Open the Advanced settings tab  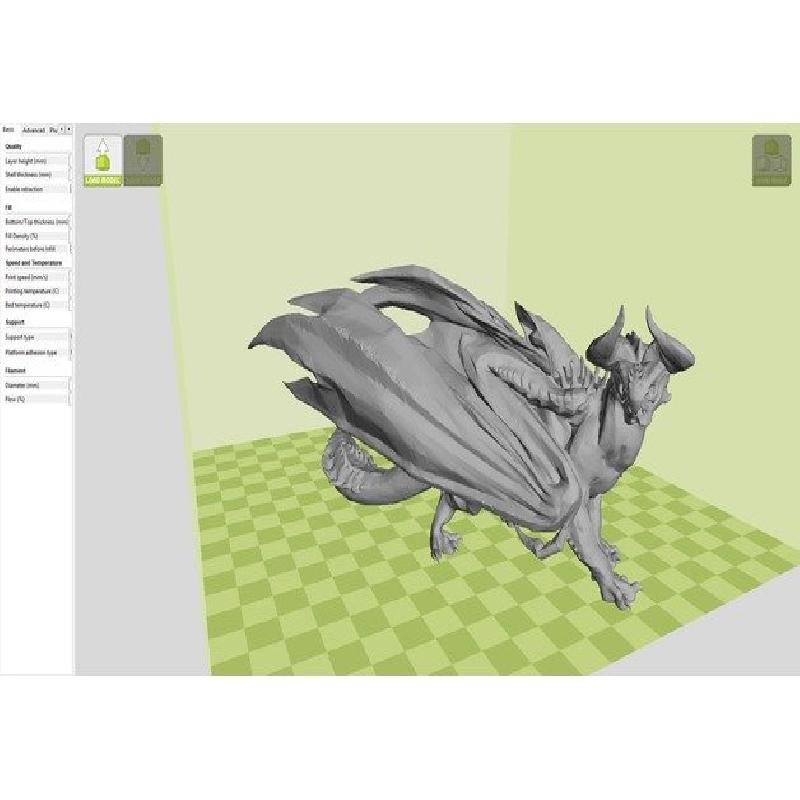[x=33, y=130]
